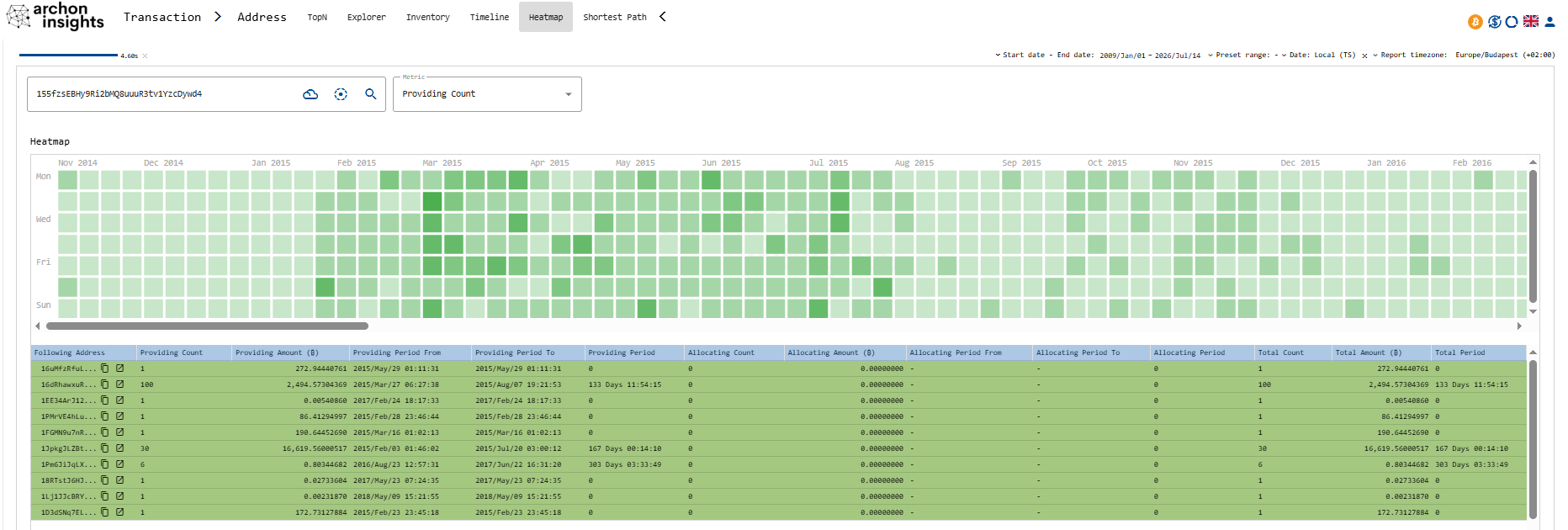Screen dimensions: 1568x530
Task: Click the dotted target icon beside search
Action: (x=341, y=94)
